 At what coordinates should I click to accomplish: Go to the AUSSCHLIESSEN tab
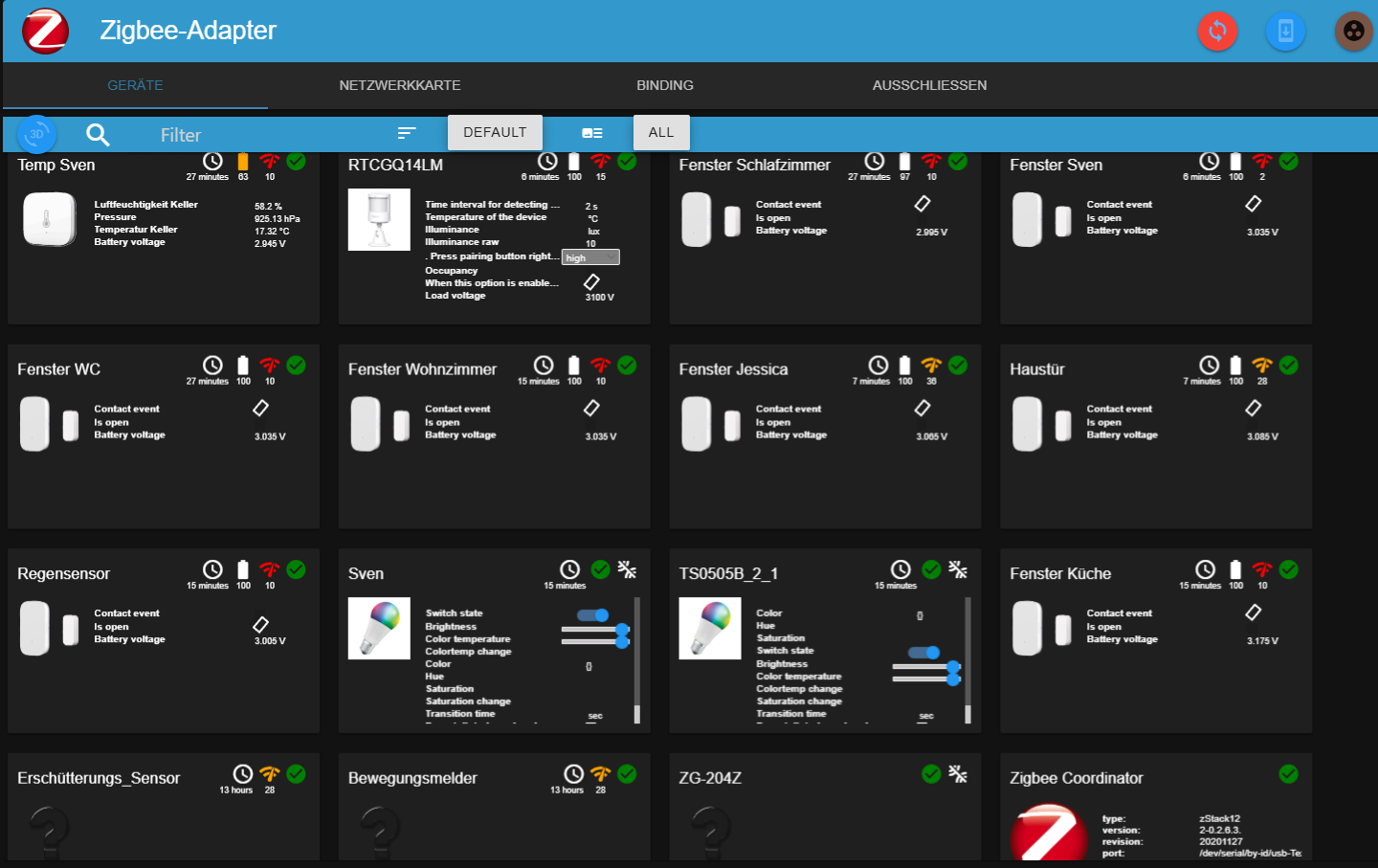(x=929, y=85)
